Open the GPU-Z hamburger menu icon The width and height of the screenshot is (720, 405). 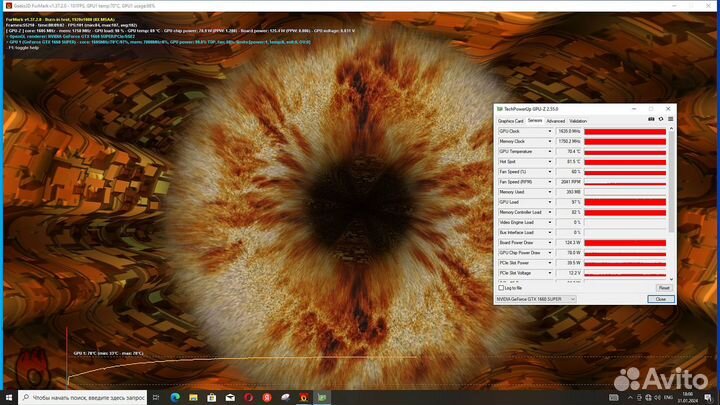[668, 121]
